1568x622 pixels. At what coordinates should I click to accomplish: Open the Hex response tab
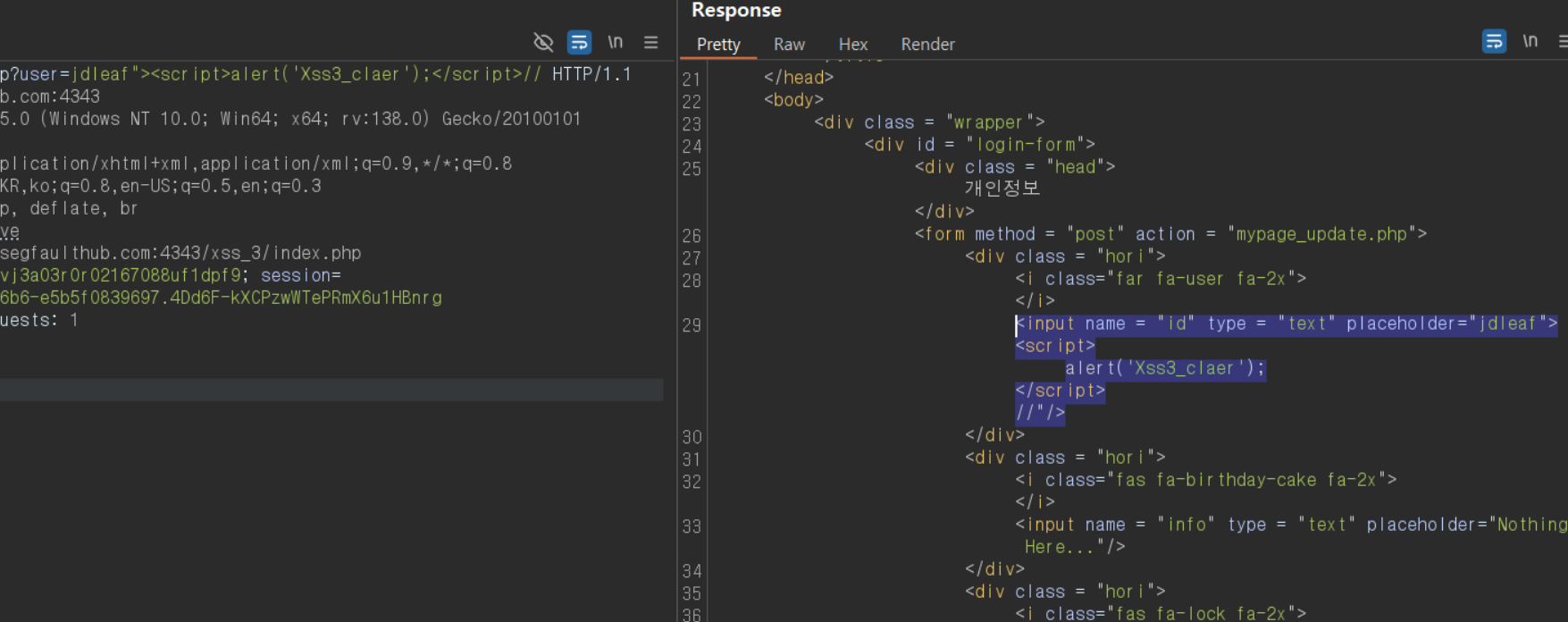pyautogui.click(x=852, y=44)
